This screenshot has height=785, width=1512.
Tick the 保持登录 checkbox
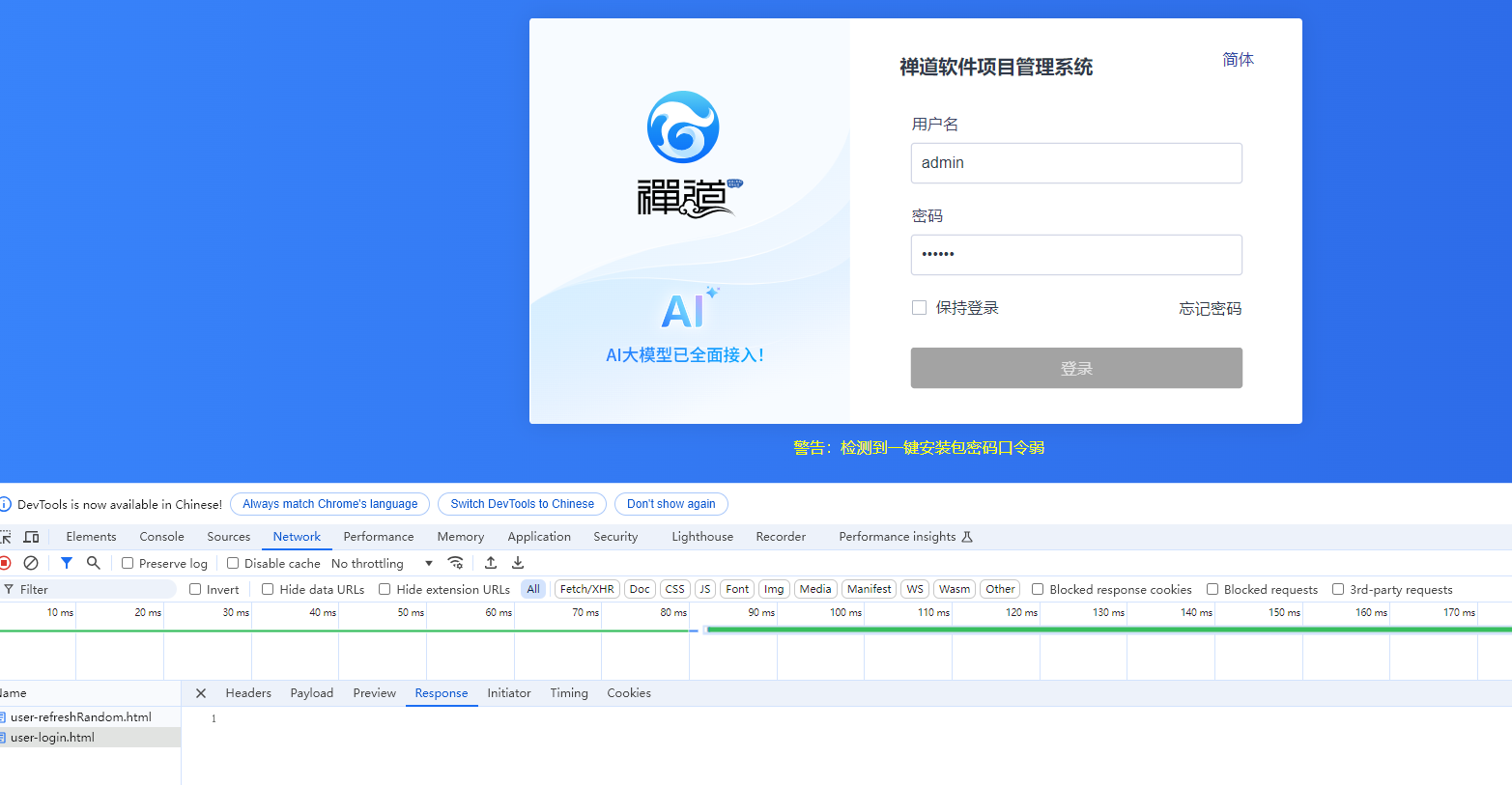[919, 308]
